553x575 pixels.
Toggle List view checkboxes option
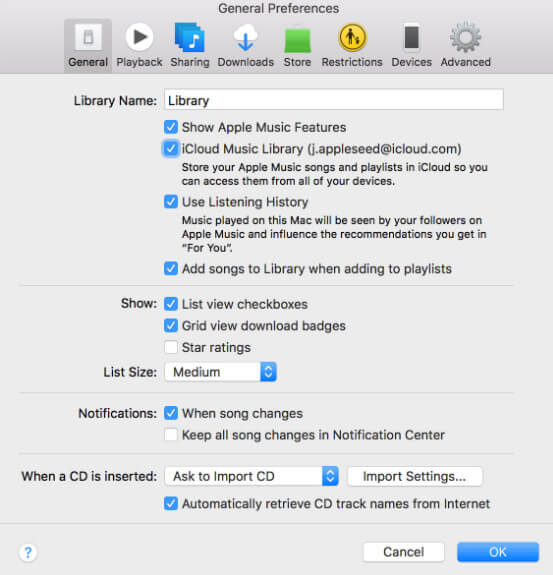click(x=171, y=304)
